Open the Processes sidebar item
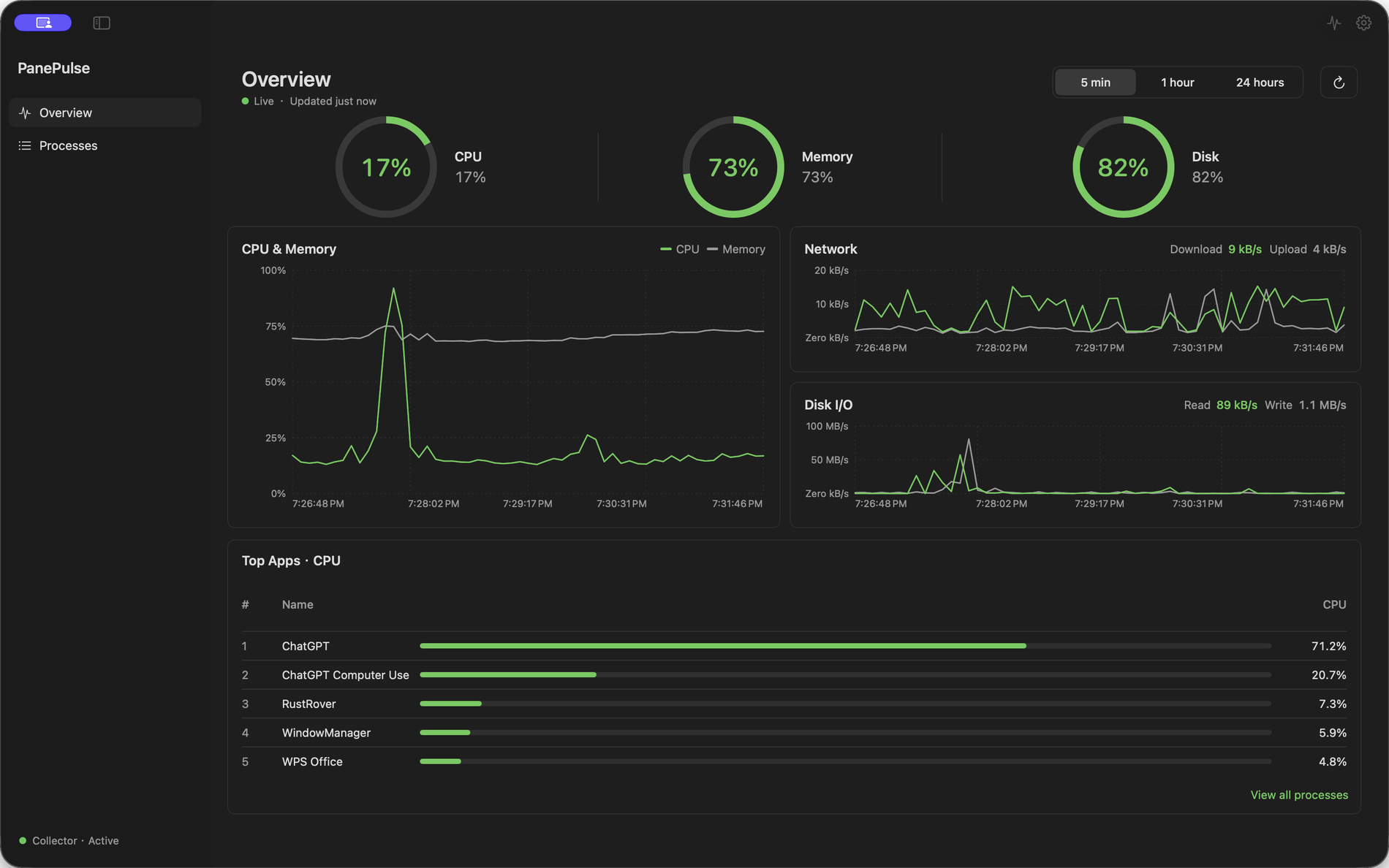1389x868 pixels. pos(105,145)
